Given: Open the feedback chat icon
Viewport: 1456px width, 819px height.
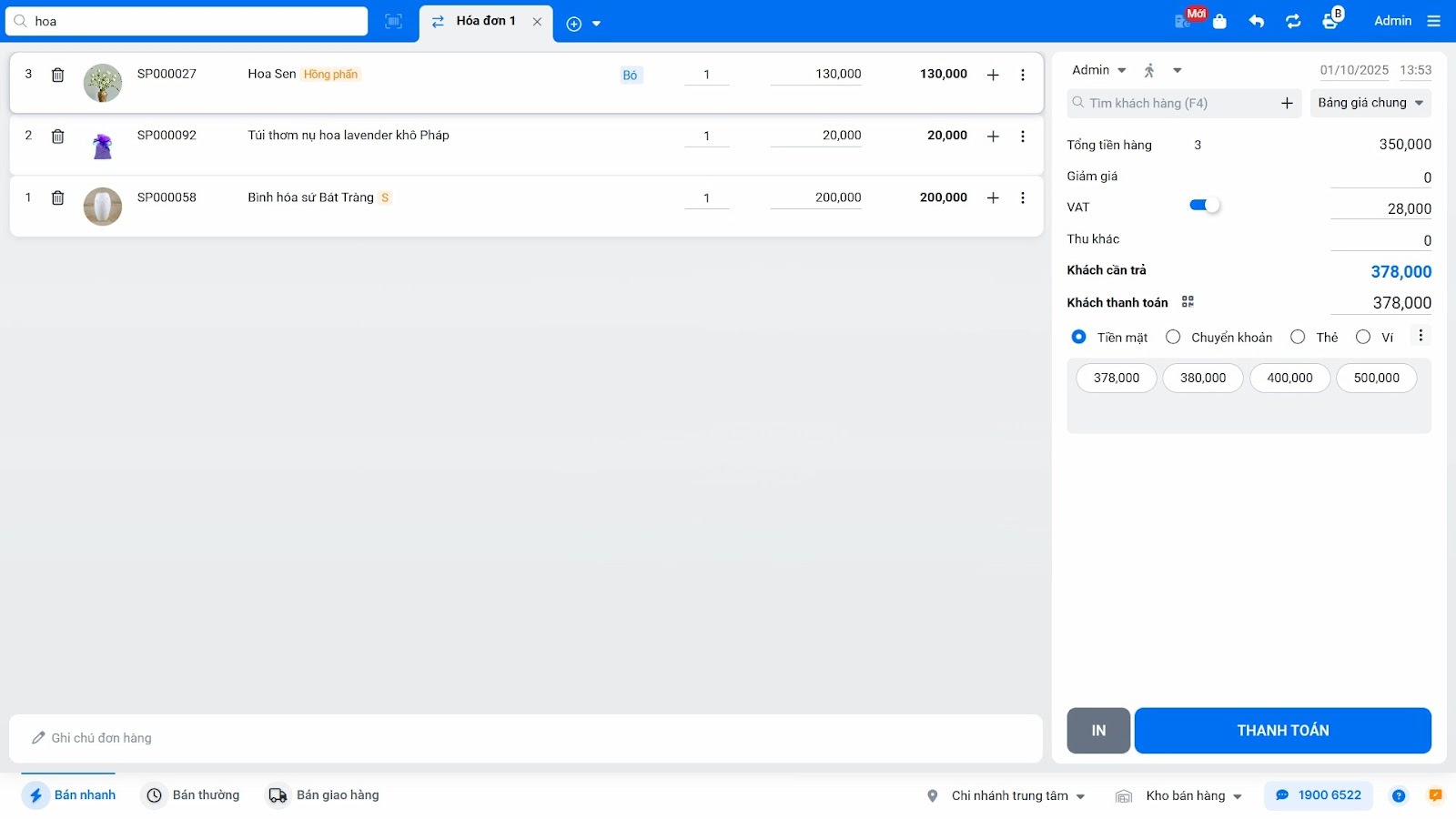Looking at the screenshot, I should pos(1435,795).
